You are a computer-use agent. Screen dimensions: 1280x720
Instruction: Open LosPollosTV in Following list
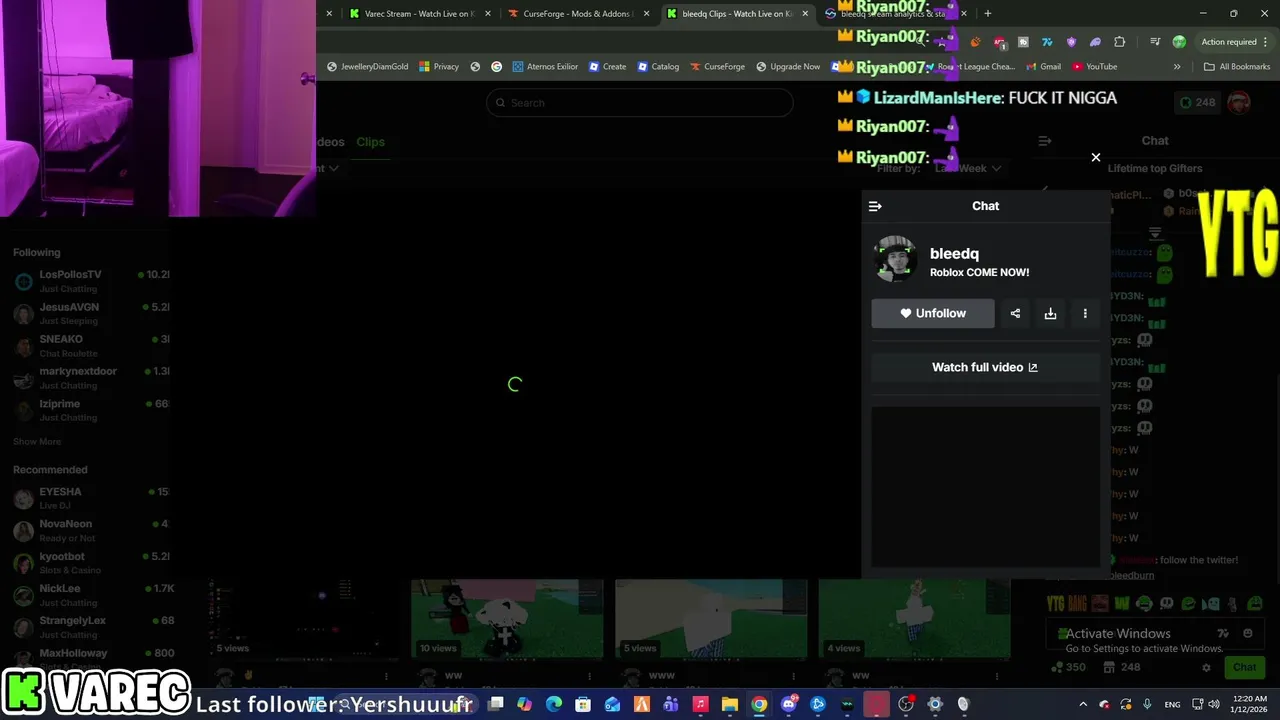click(x=92, y=280)
